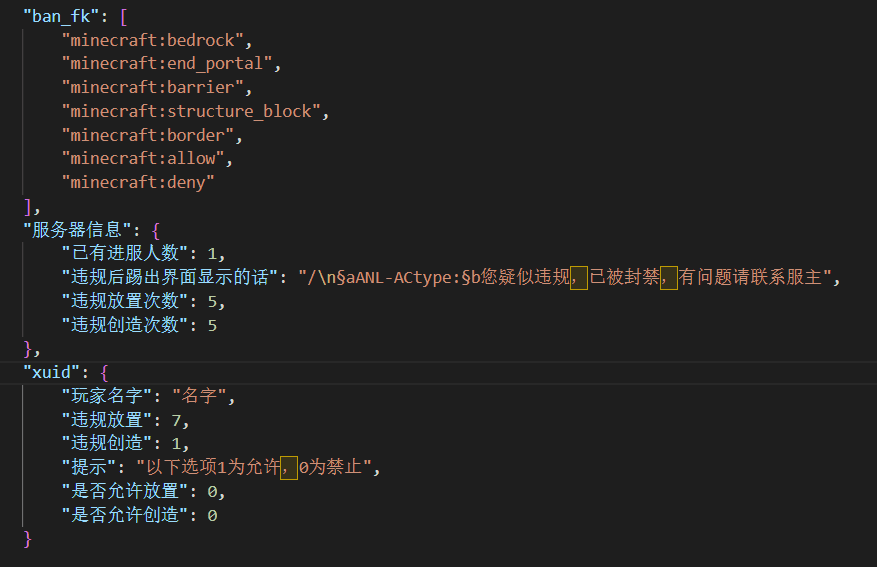Click the "违规后踢出界面显示的话" key
The height and width of the screenshot is (567, 877).
[169, 277]
